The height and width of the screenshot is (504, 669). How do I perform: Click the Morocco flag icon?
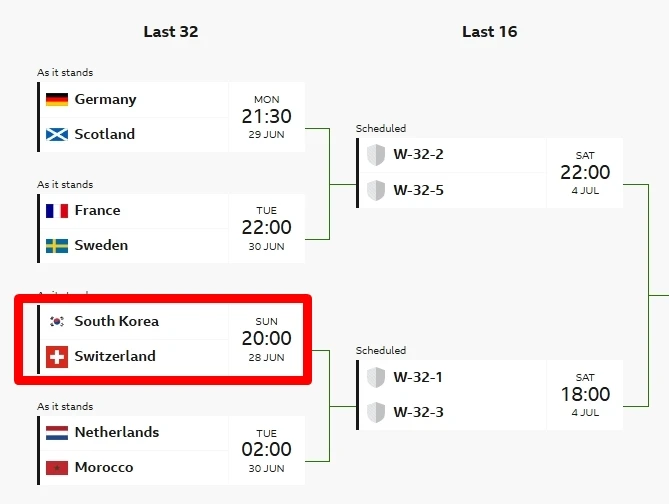pos(57,468)
